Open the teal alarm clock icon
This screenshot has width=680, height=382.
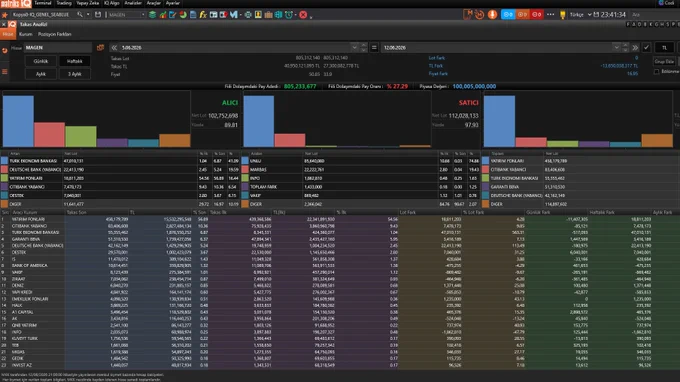(289, 15)
